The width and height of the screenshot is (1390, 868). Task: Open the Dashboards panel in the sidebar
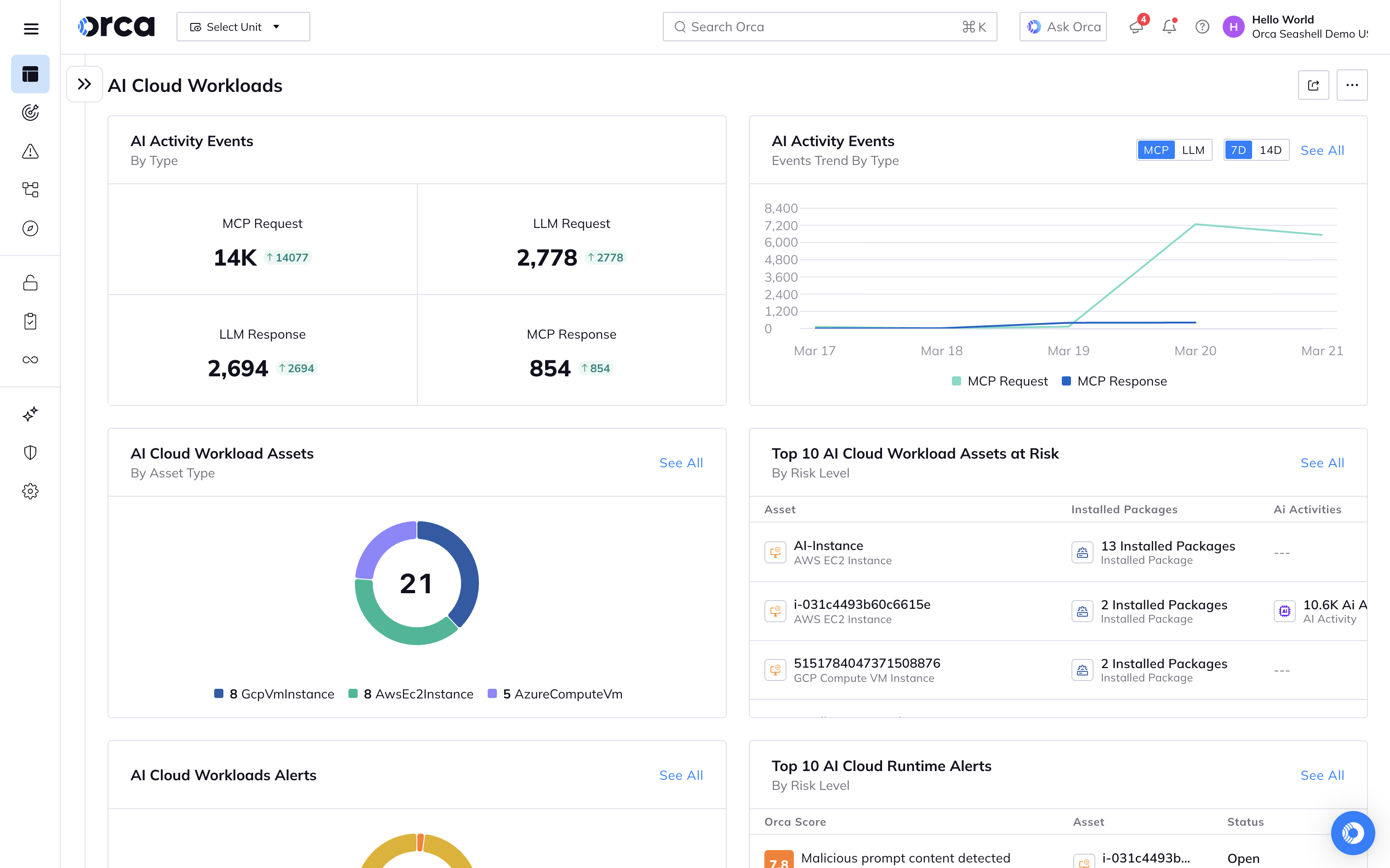click(x=30, y=74)
